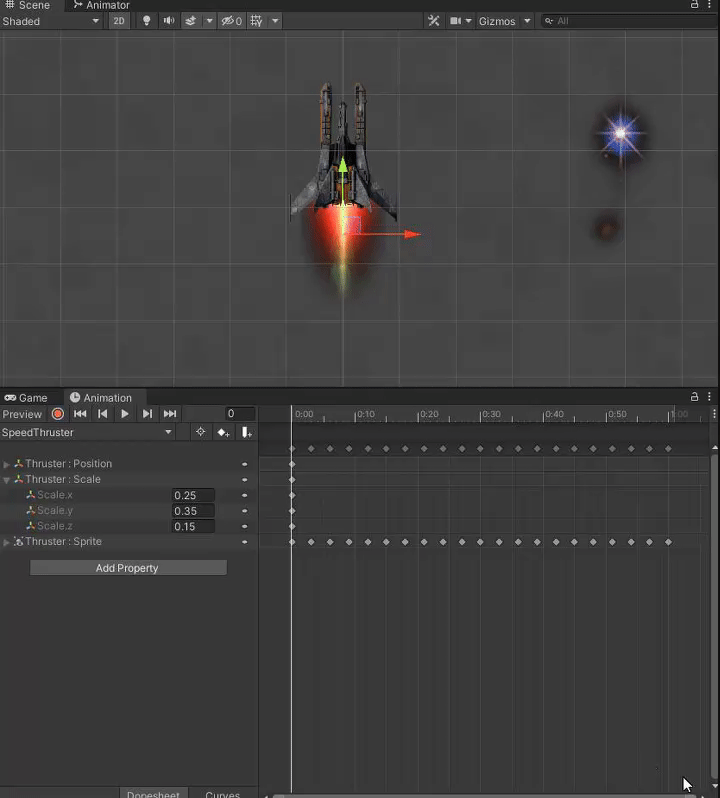This screenshot has height=798, width=720.
Task: Click Add event marker icon
Action: [246, 432]
